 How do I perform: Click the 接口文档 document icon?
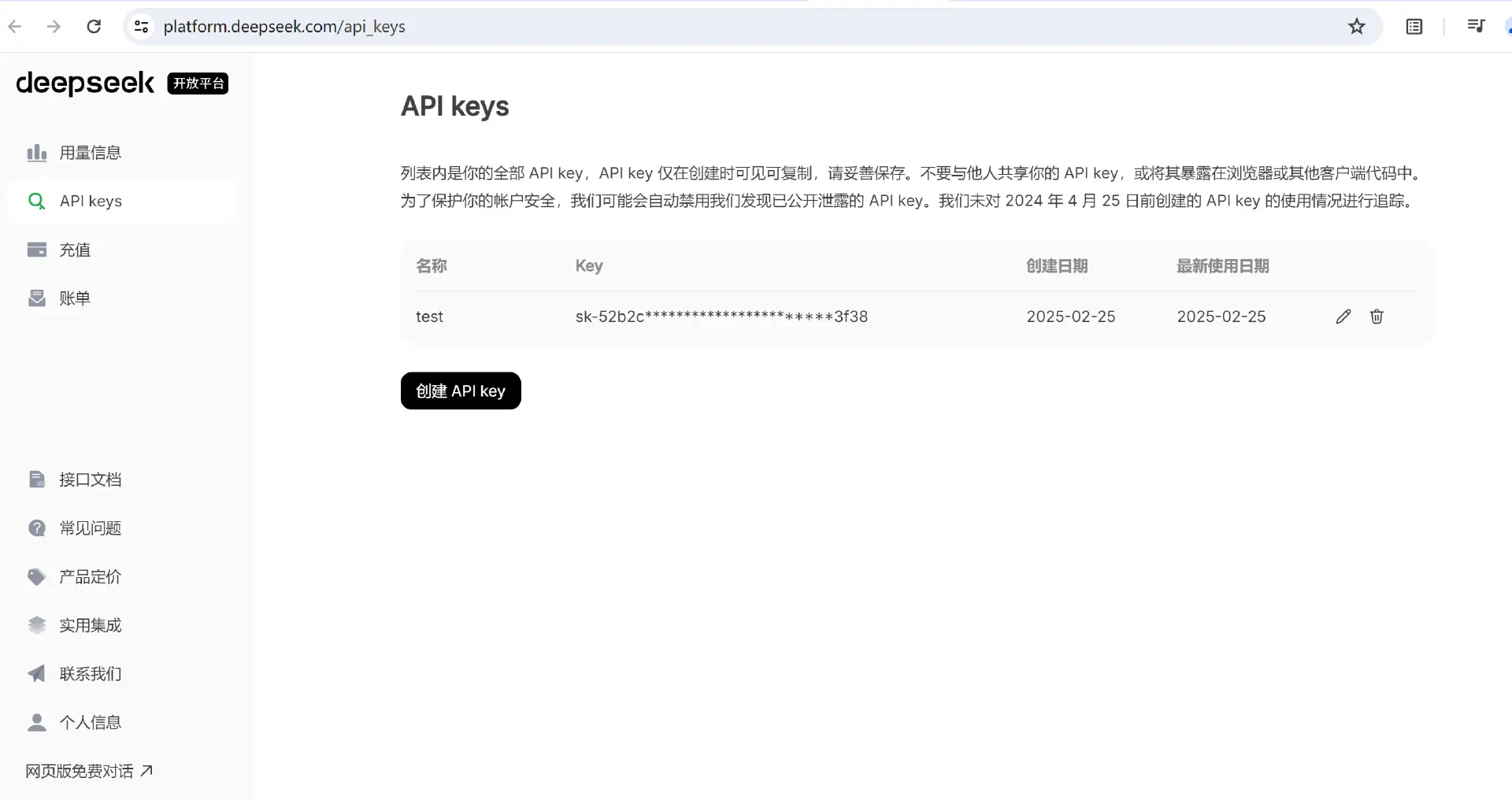pyautogui.click(x=37, y=480)
